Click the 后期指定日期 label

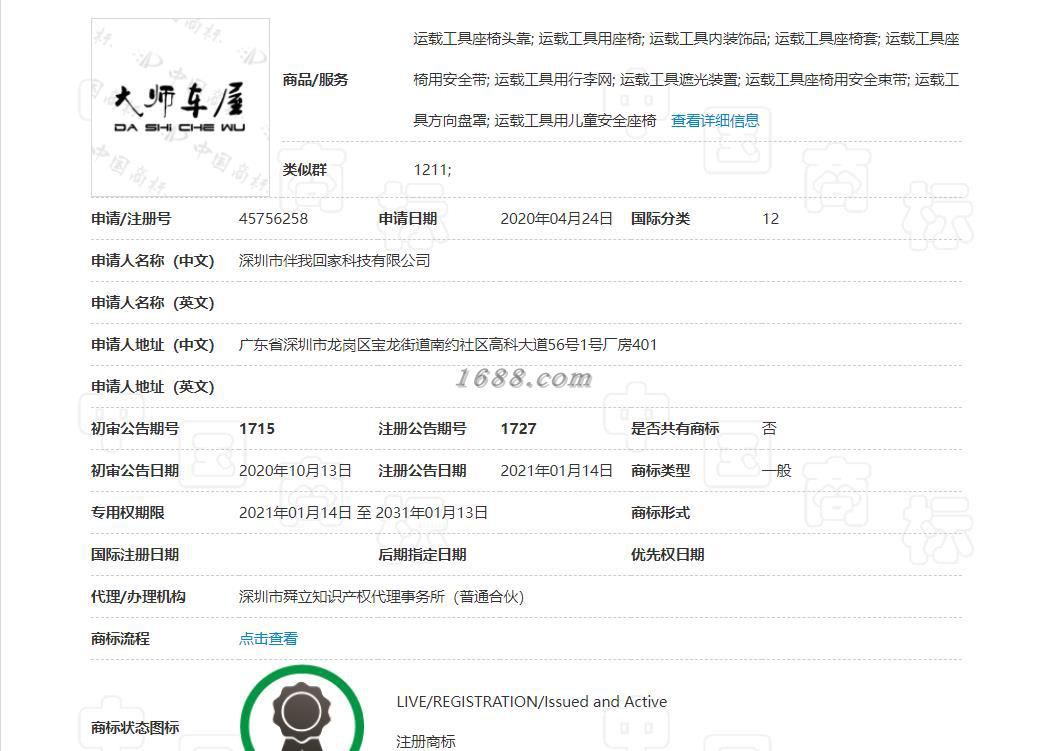pos(422,555)
